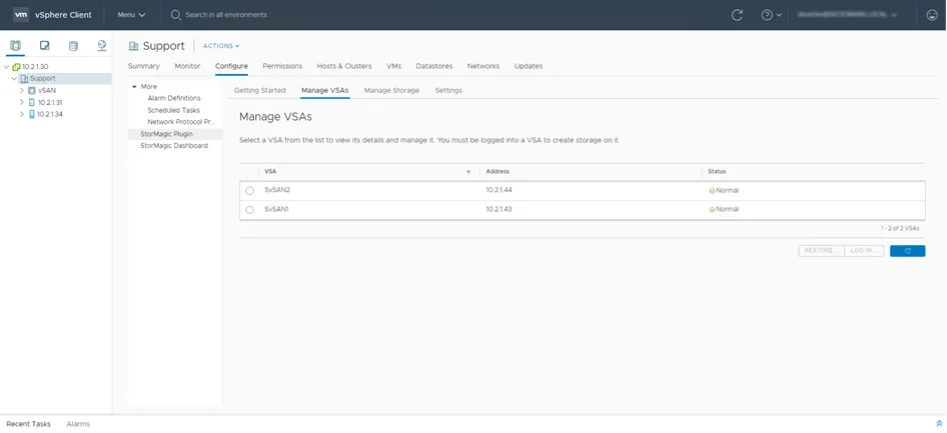Open Scheduled Tasks
Viewport: 947px width, 433px height.
(173, 111)
